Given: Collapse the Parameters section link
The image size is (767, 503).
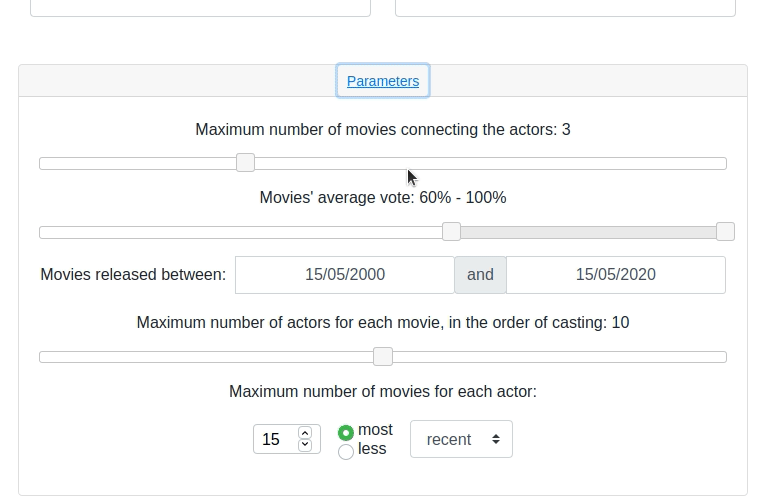Looking at the screenshot, I should pos(383,81).
